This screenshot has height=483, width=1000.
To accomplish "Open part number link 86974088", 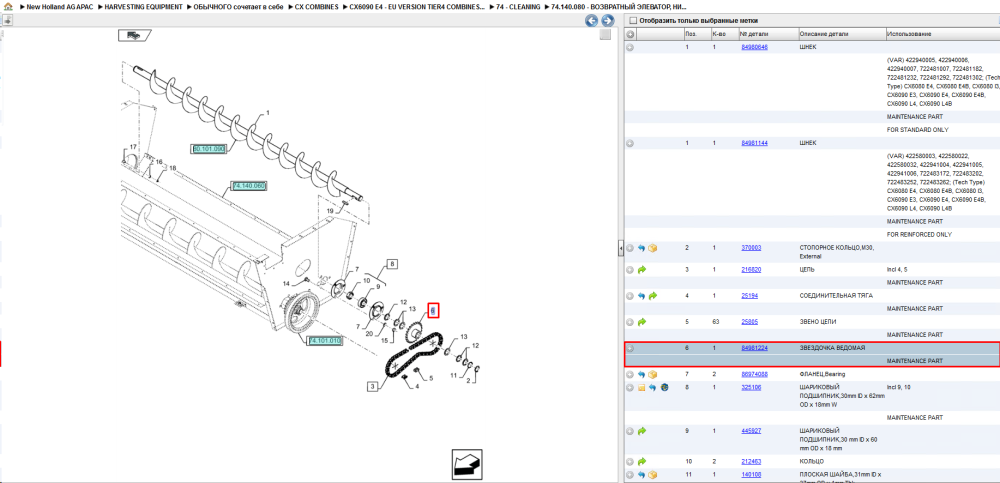I will (754, 375).
